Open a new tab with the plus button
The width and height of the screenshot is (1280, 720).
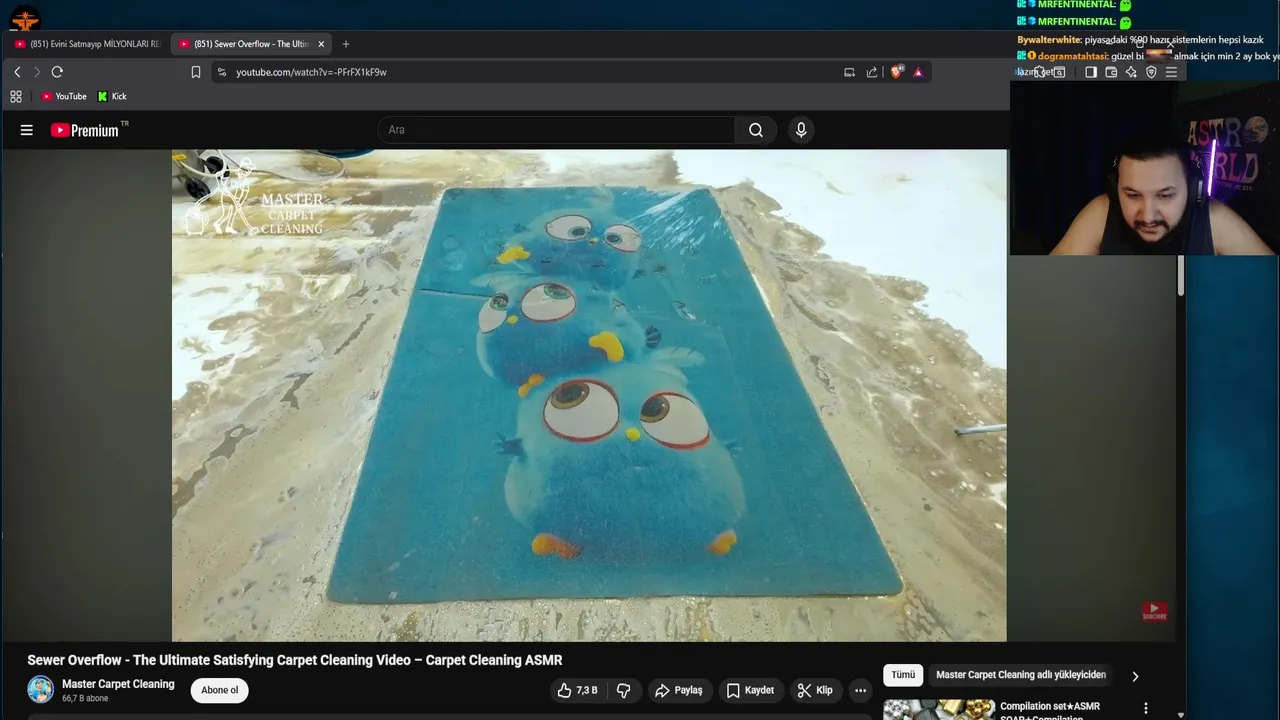[x=346, y=44]
